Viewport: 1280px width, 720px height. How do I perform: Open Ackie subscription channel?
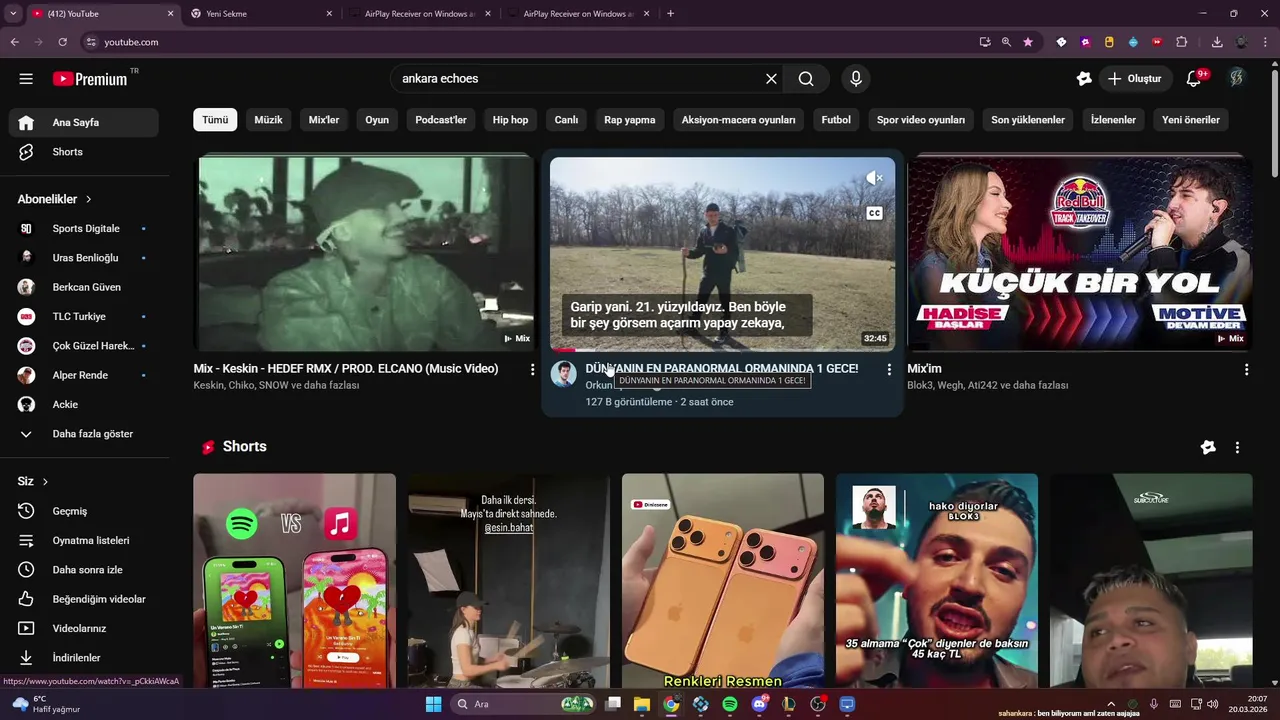tap(84, 404)
